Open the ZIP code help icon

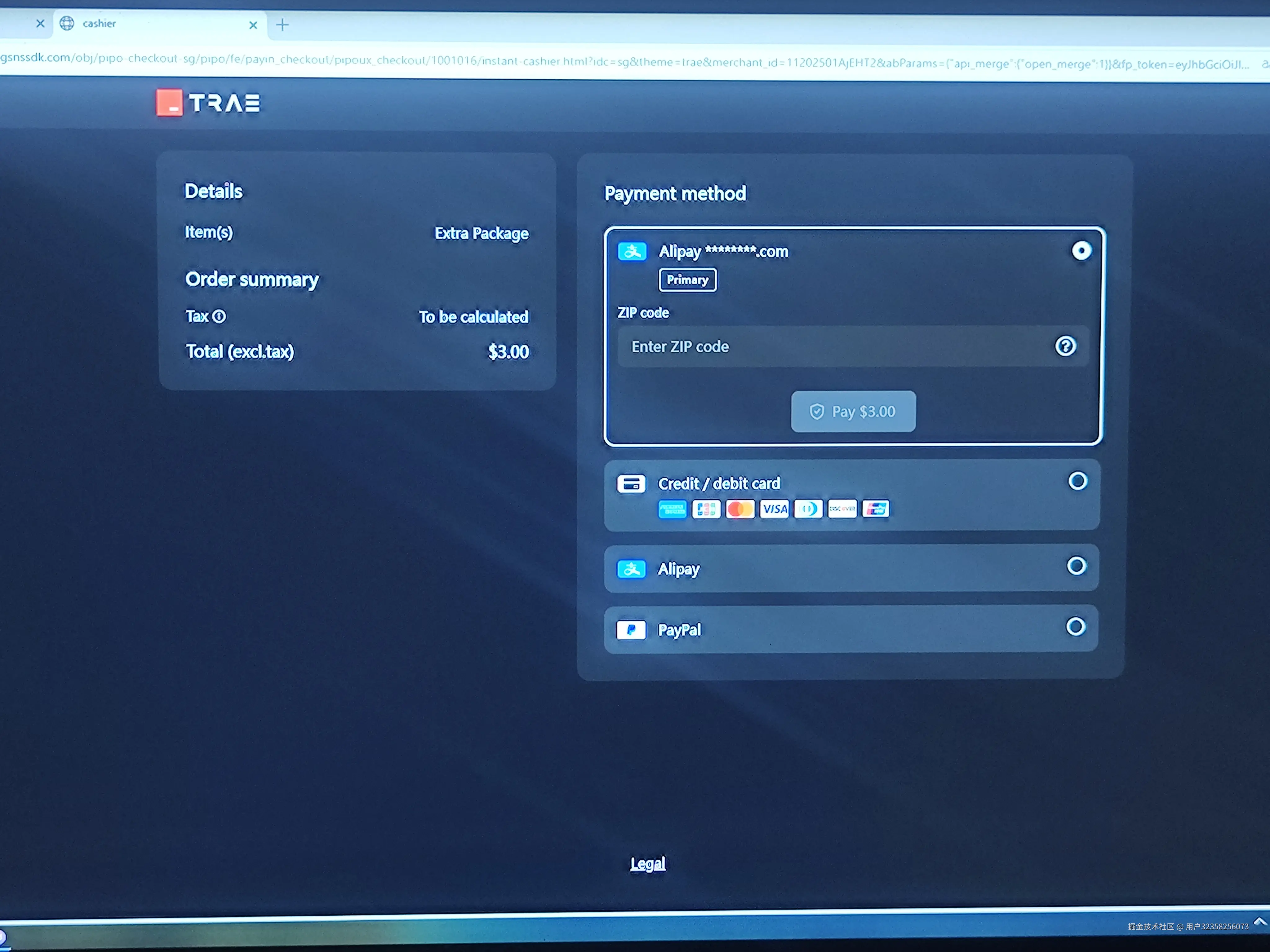click(x=1065, y=346)
